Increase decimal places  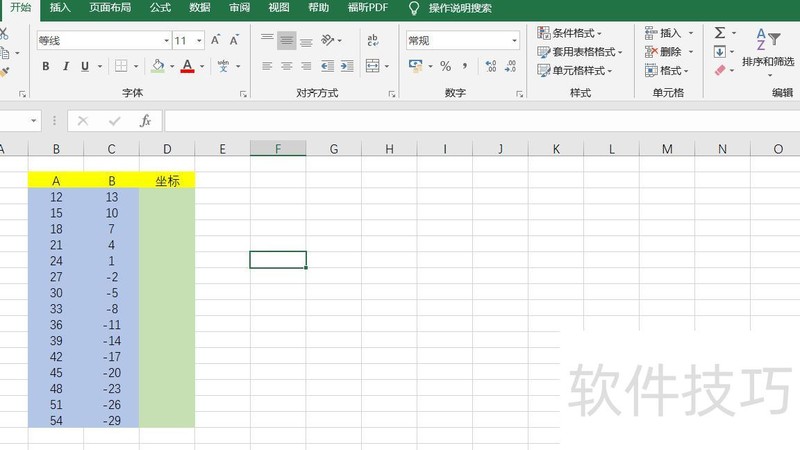pos(491,66)
